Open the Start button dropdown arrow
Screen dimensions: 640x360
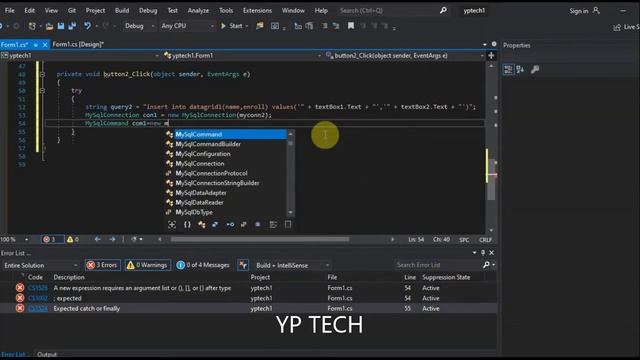click(x=247, y=26)
